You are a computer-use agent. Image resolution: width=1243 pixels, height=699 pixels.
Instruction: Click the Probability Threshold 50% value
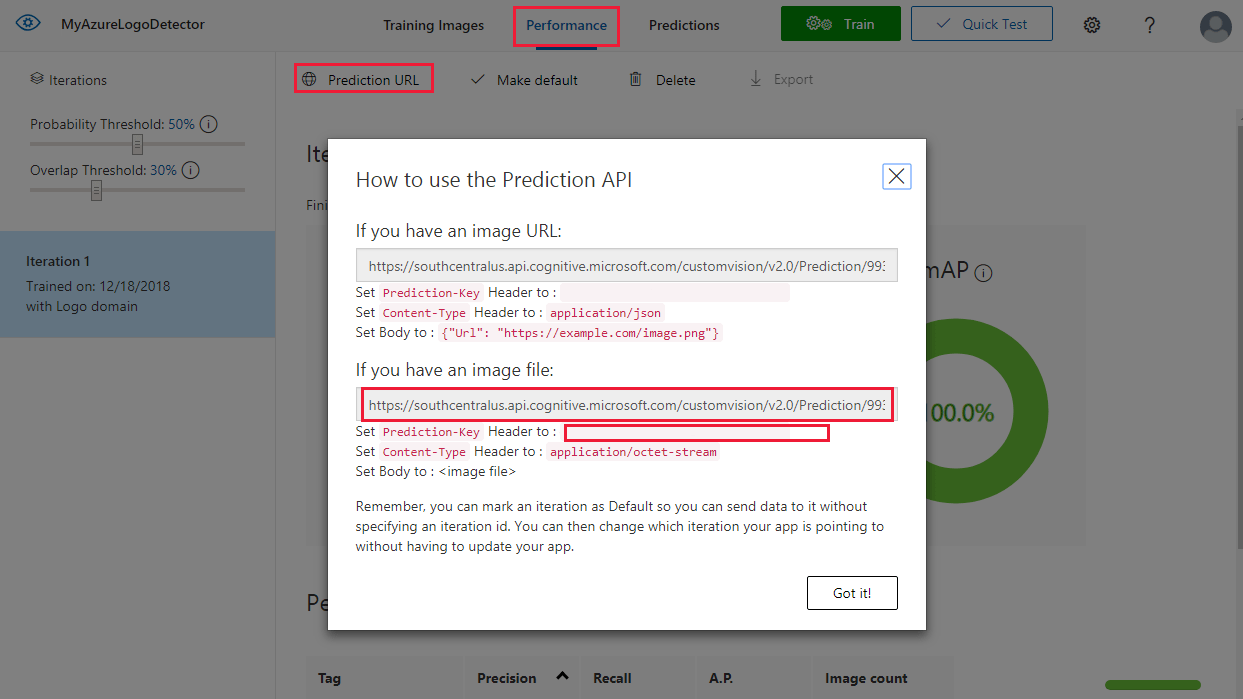coord(181,124)
